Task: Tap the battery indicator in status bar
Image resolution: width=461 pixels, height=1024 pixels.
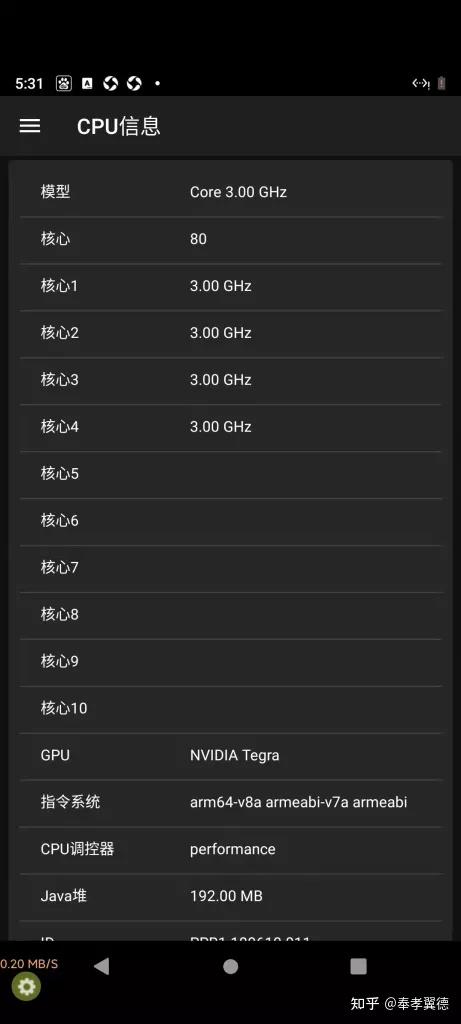Action: [x=442, y=83]
